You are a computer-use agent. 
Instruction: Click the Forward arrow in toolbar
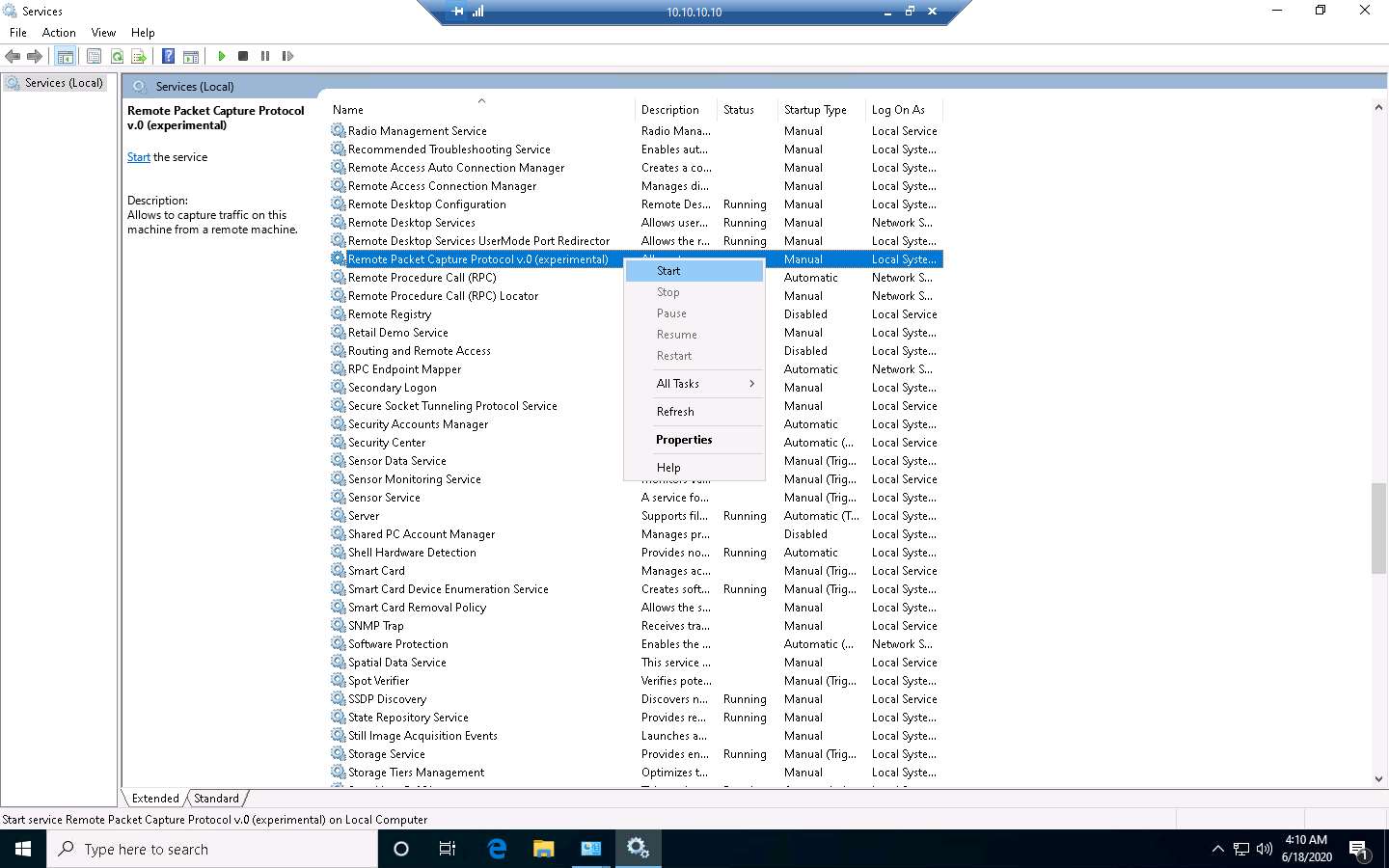(x=35, y=56)
